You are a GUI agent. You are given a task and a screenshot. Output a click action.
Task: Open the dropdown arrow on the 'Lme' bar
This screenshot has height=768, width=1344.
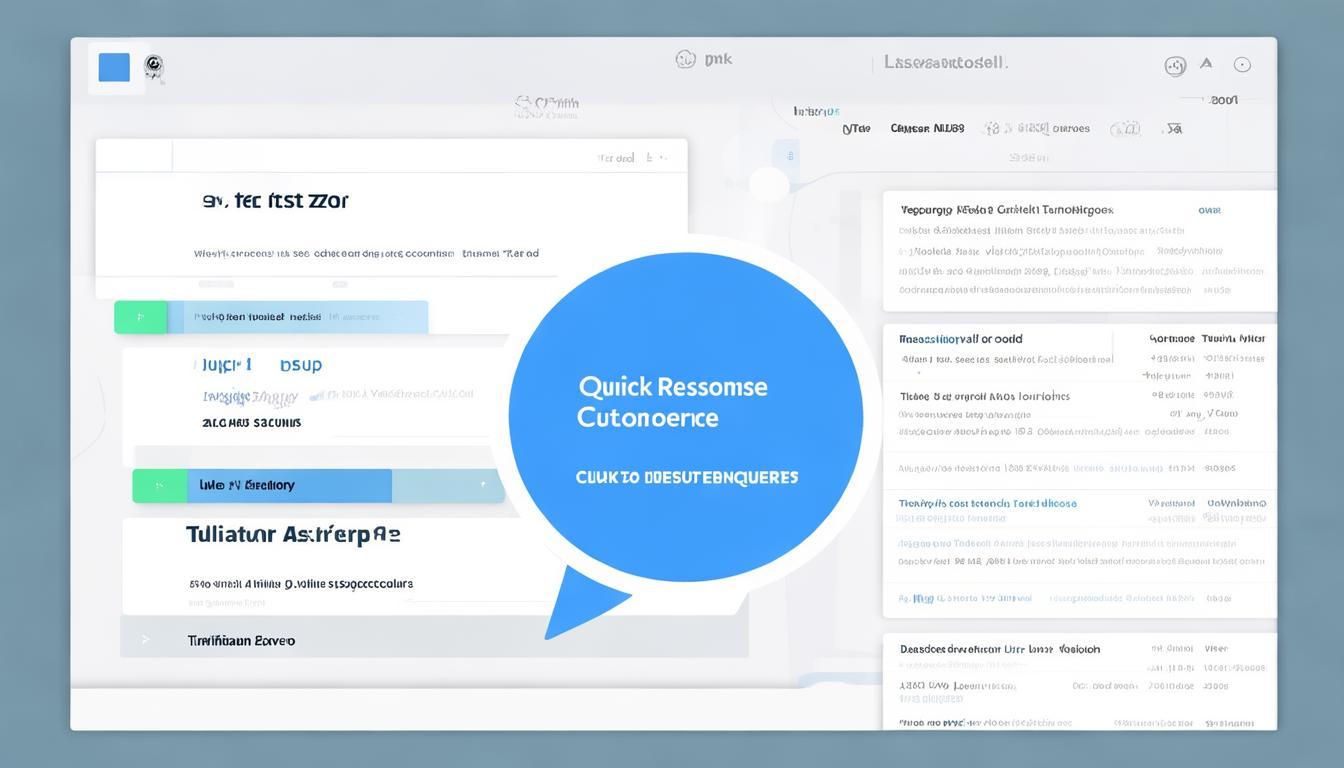click(x=483, y=486)
